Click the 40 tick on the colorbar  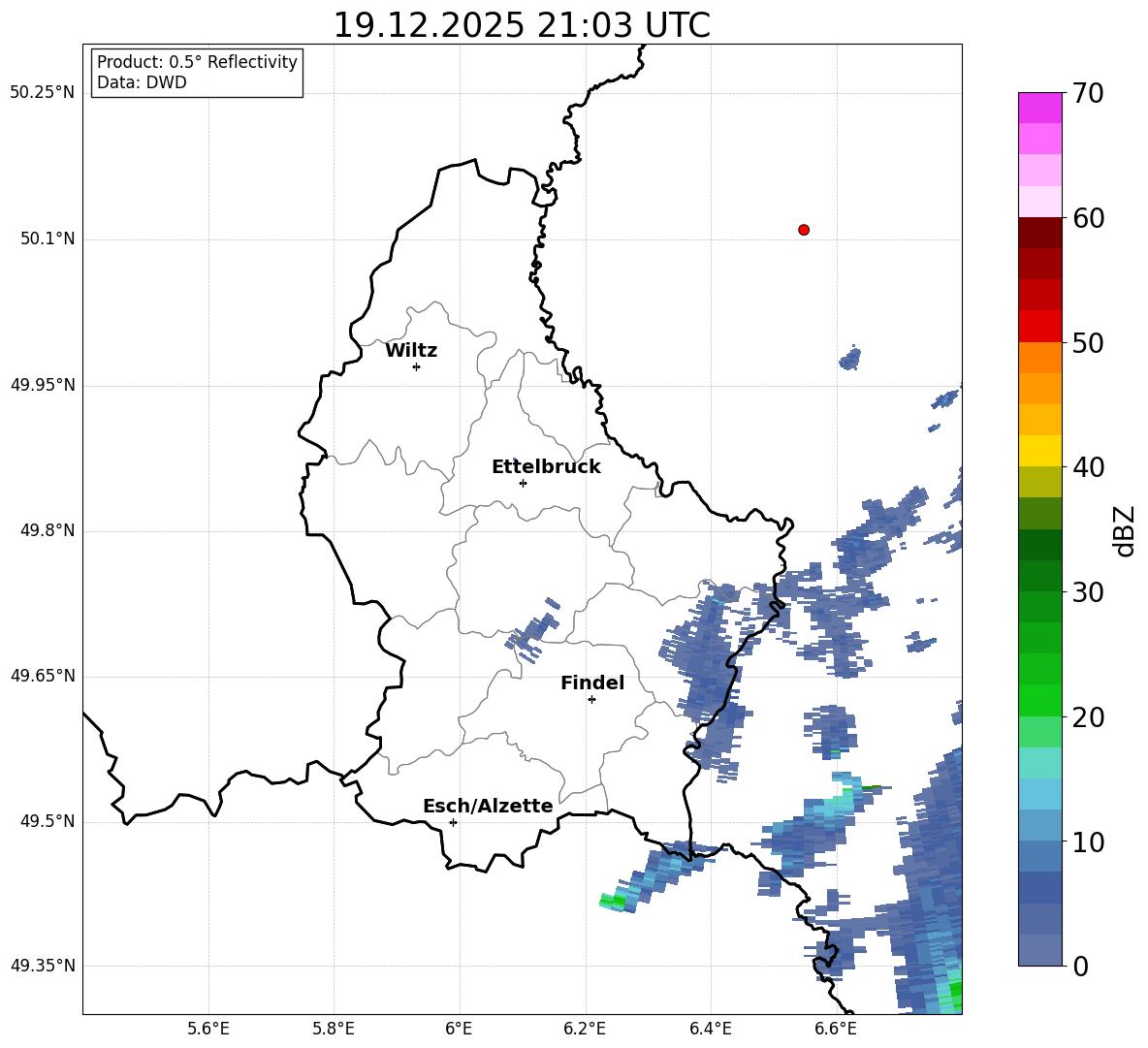1088,467
